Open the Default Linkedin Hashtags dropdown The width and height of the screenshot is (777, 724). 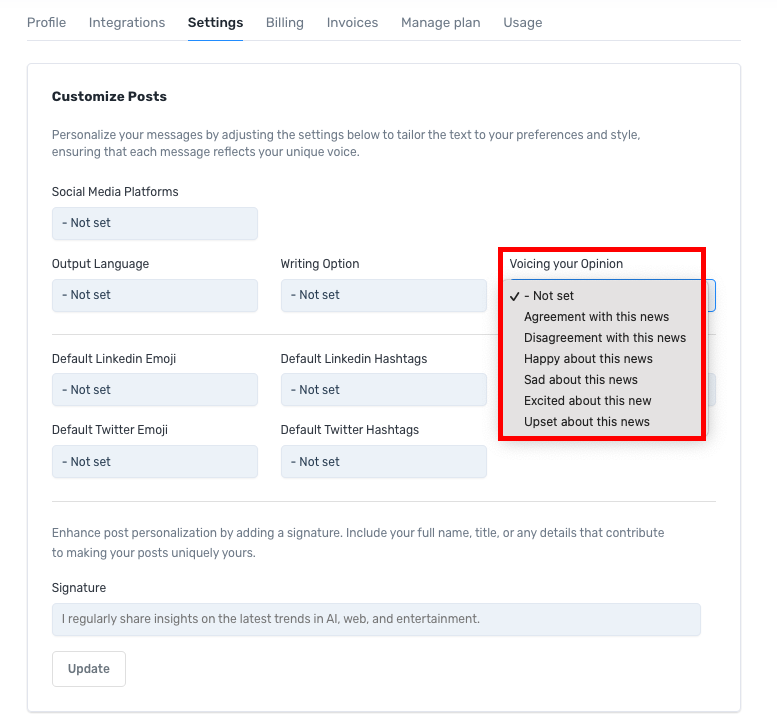(383, 390)
